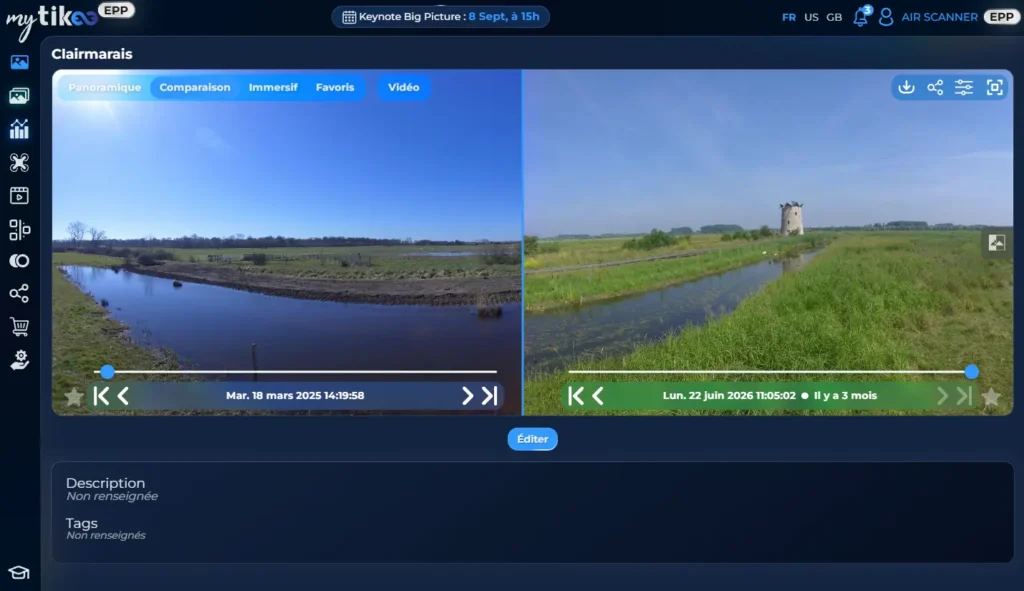The width and height of the screenshot is (1024, 591).
Task: Open the overlapping circles compare sidebar icon
Action: 19,261
